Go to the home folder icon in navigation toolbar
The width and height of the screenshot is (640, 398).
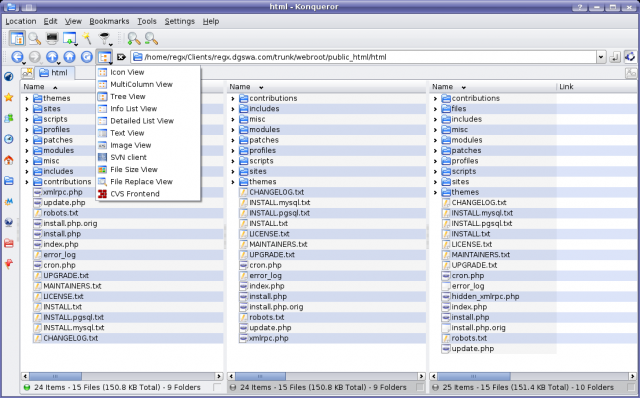69,57
